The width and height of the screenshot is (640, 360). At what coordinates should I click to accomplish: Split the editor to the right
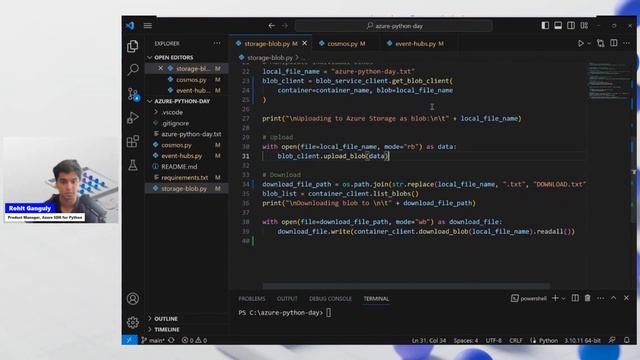click(x=613, y=43)
